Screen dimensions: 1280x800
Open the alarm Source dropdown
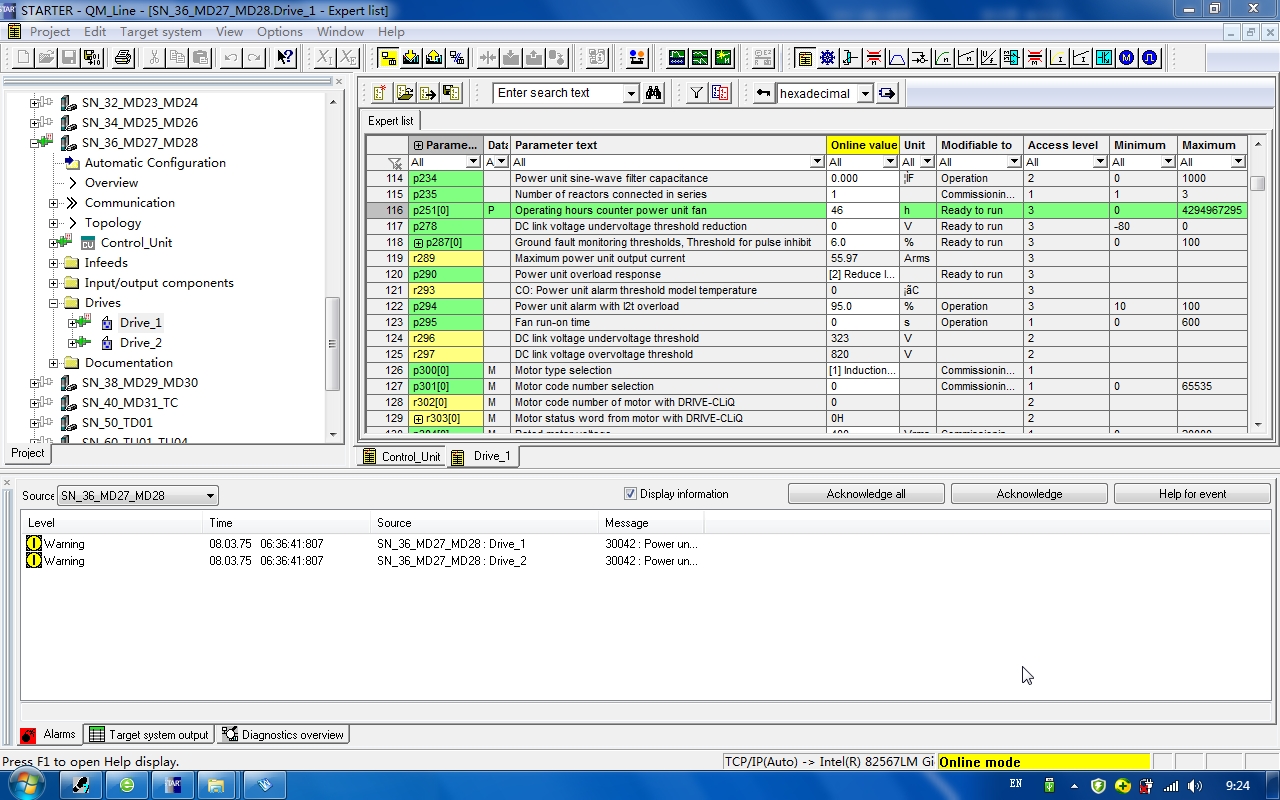pos(210,496)
